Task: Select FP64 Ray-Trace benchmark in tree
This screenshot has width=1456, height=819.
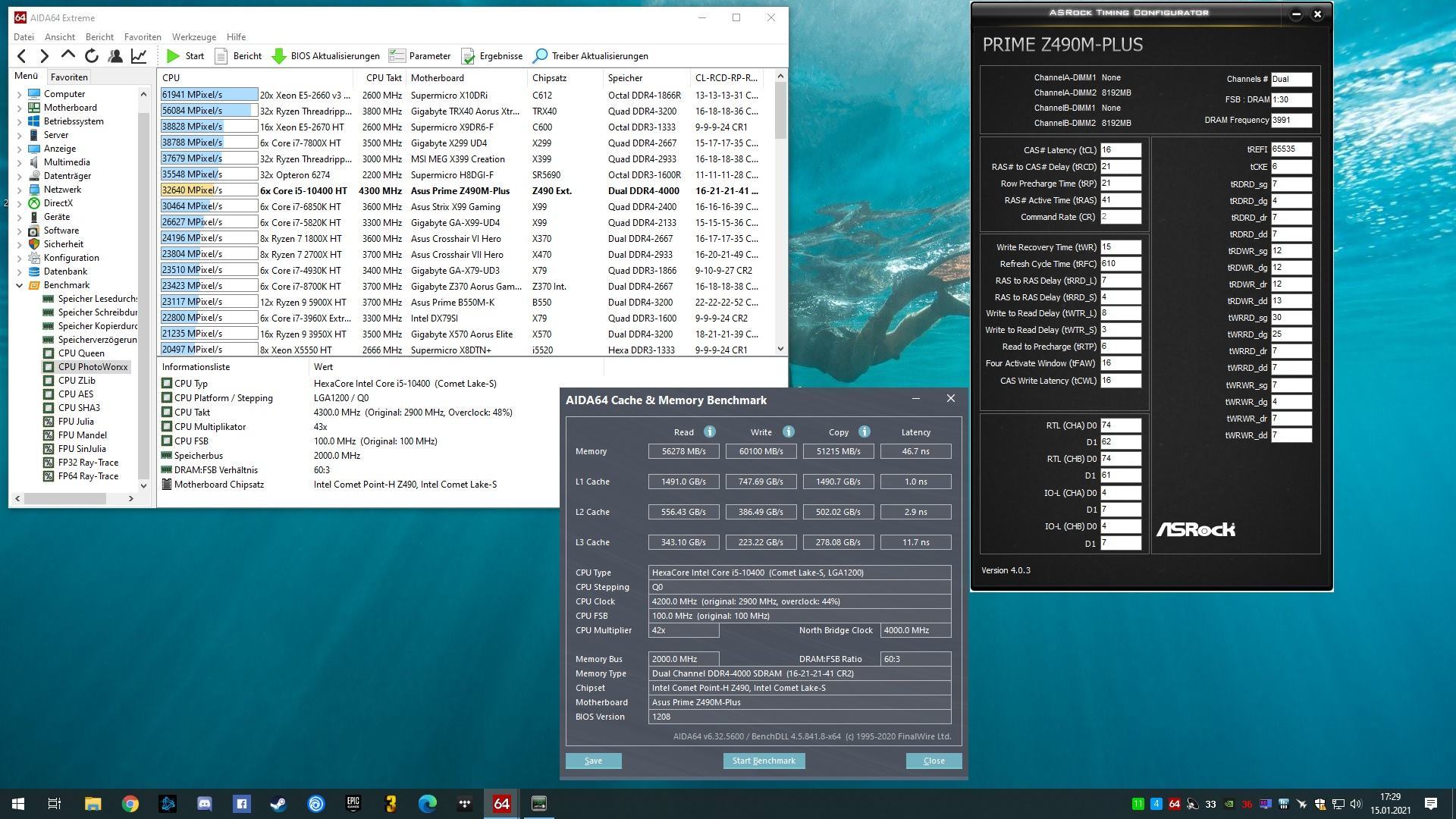Action: point(88,476)
